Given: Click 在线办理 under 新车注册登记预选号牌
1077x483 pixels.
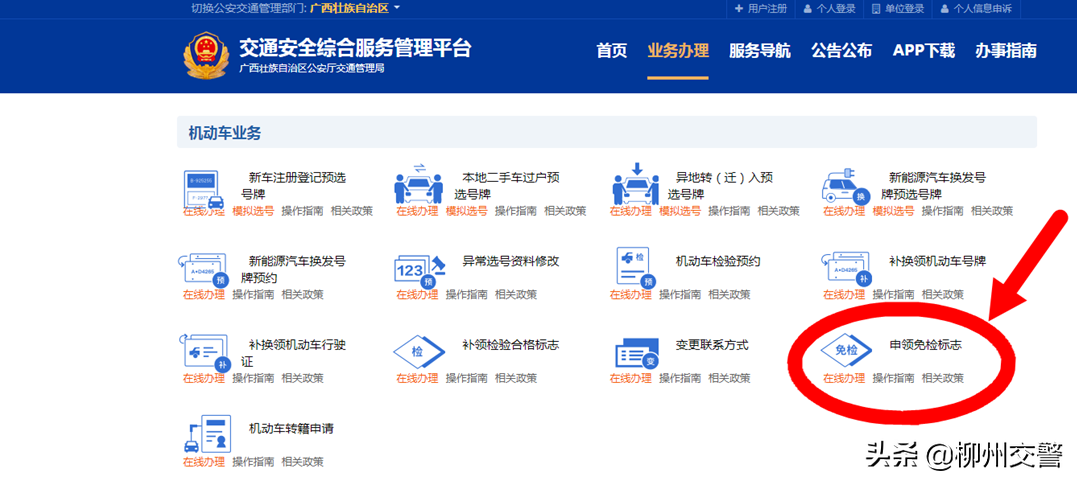Looking at the screenshot, I should tap(203, 211).
